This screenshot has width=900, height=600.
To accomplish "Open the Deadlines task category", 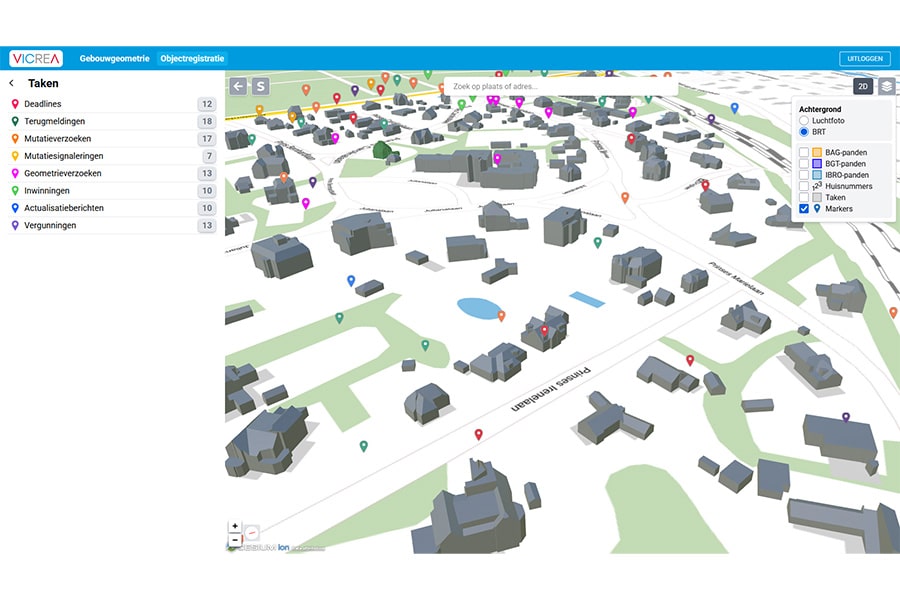I will point(46,104).
